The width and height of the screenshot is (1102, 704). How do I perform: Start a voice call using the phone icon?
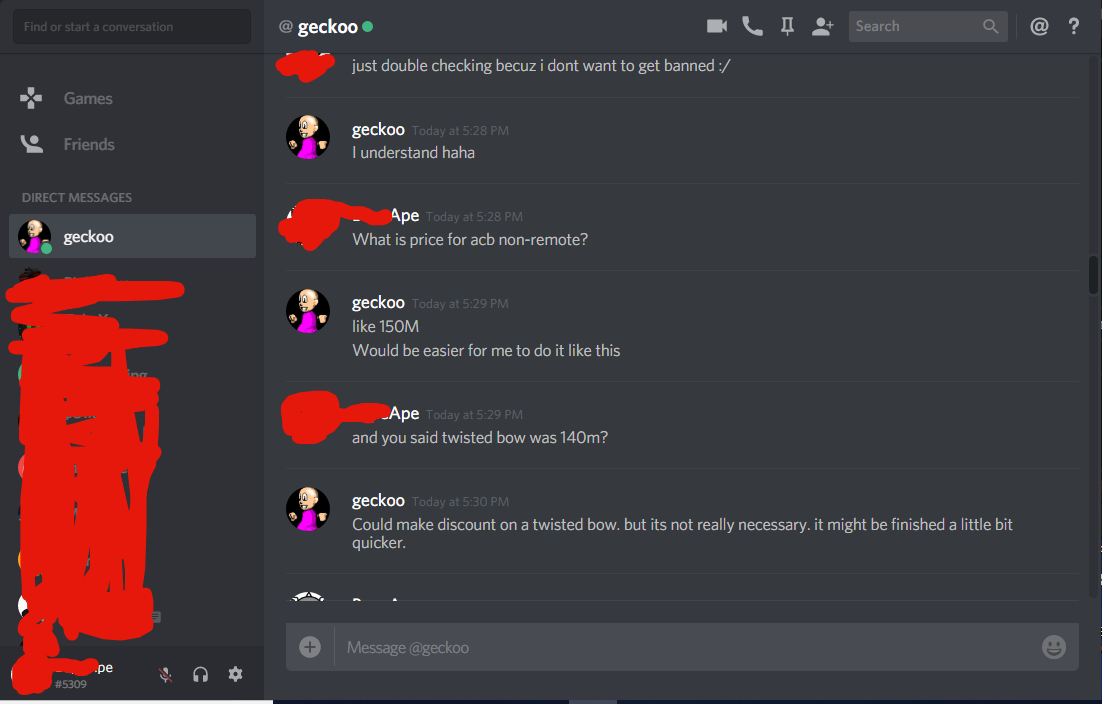click(x=752, y=27)
